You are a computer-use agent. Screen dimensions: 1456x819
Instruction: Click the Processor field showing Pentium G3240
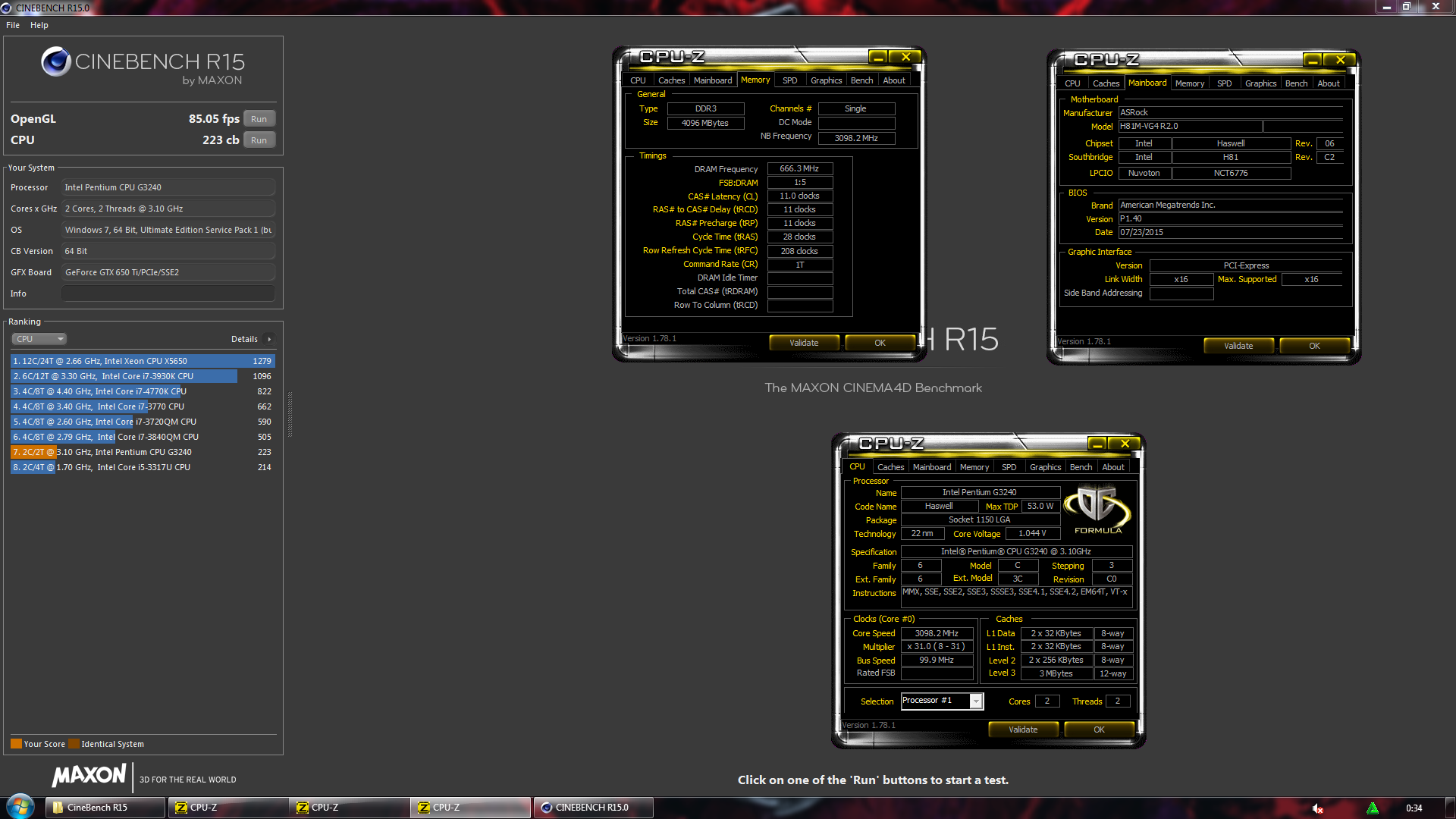pyautogui.click(x=168, y=187)
